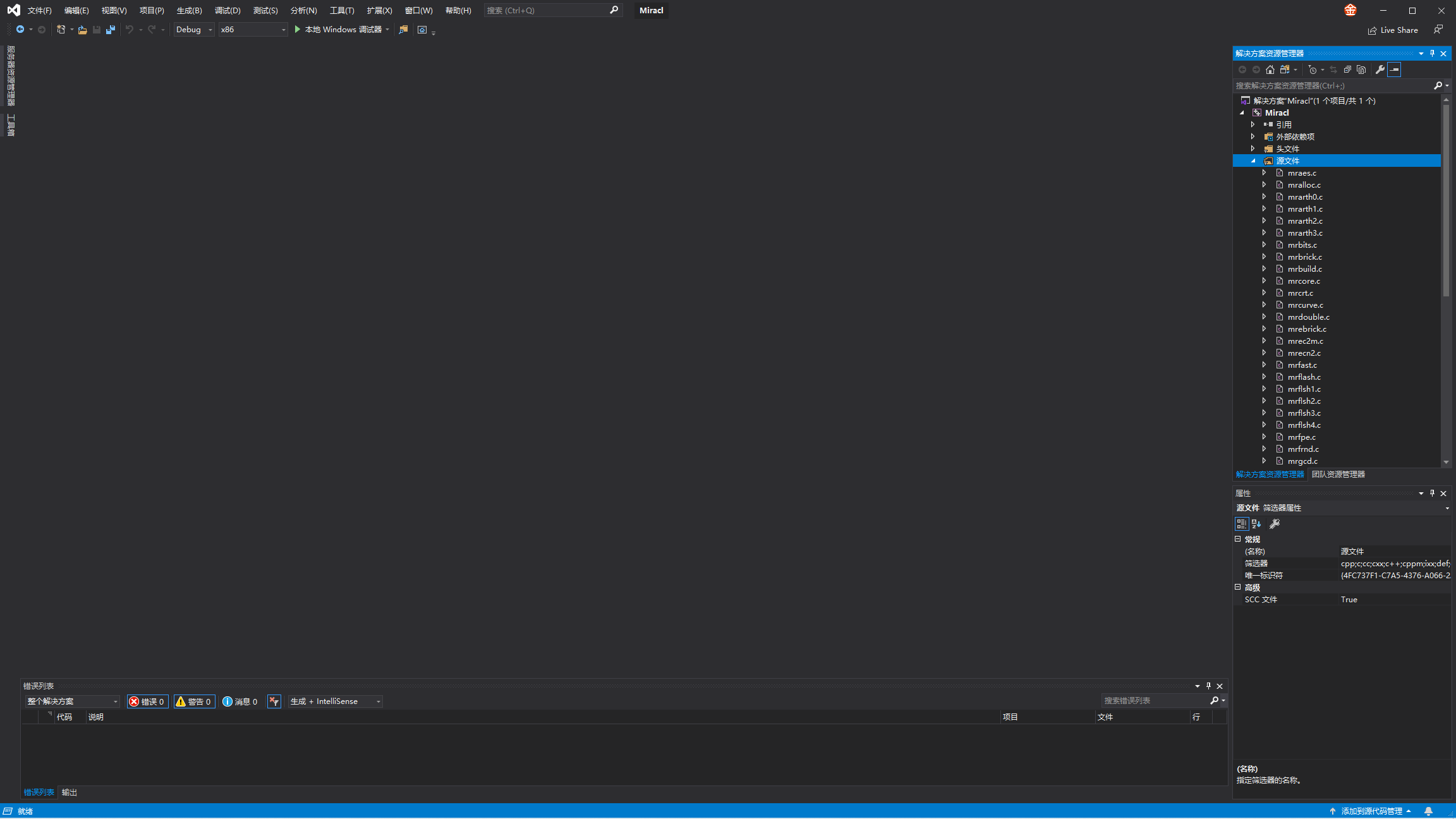This screenshot has width=1456, height=819.
Task: Sort properties alphabetically in the 属性 panel
Action: [1256, 524]
